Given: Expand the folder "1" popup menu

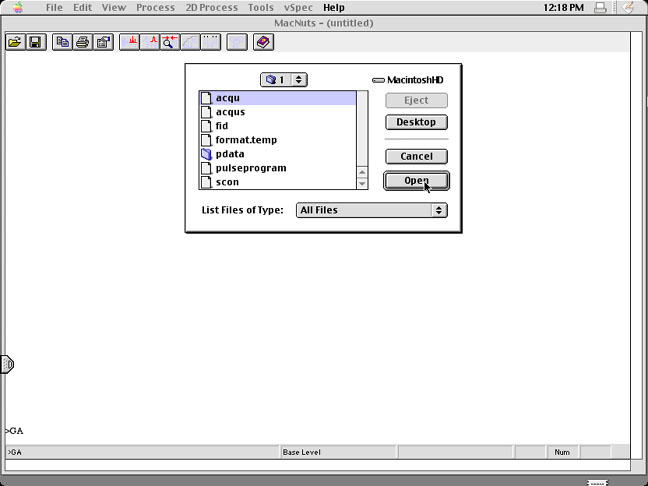Looking at the screenshot, I should click(x=284, y=80).
